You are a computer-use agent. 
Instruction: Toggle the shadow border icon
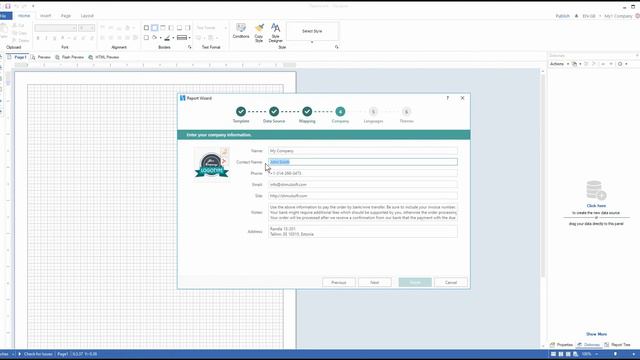pyautogui.click(x=146, y=38)
